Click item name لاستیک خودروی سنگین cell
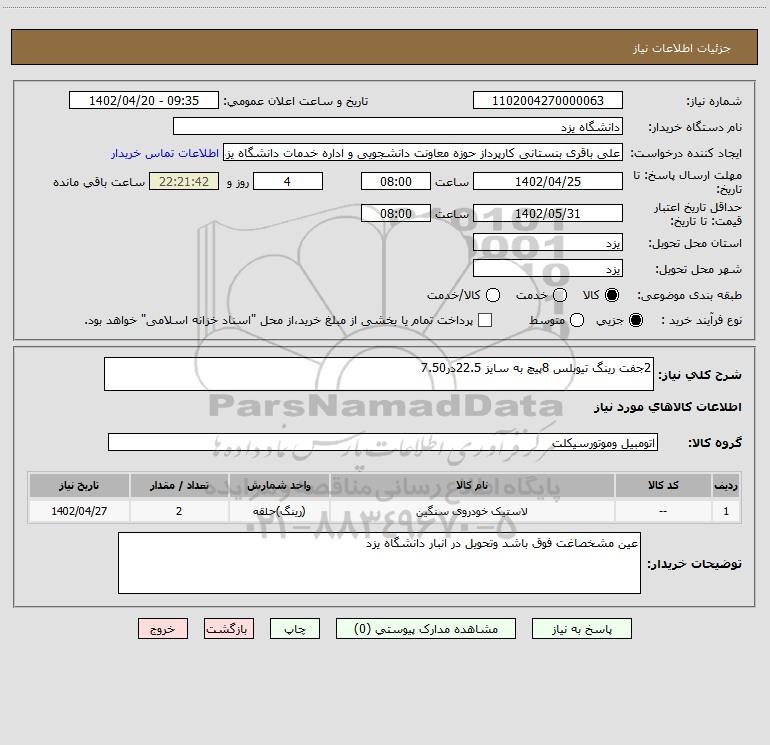770x745 pixels. click(x=472, y=511)
